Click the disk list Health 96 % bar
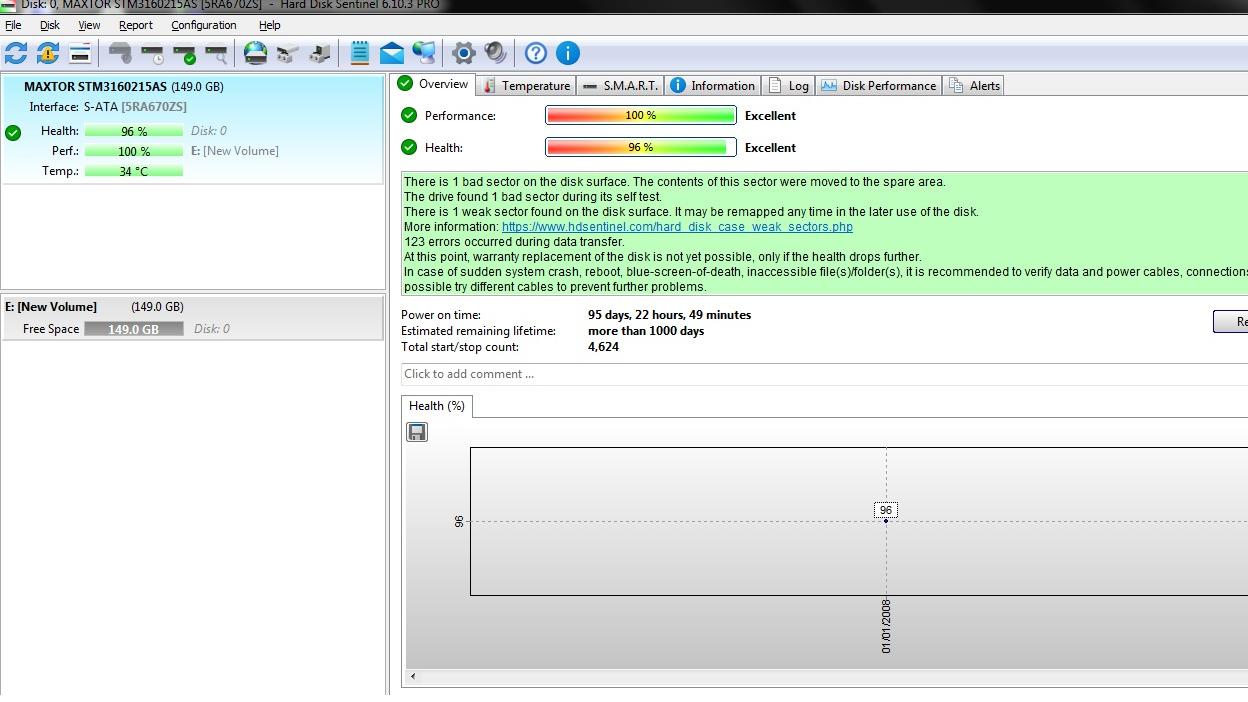This screenshot has width=1248, height=702. tap(134, 131)
